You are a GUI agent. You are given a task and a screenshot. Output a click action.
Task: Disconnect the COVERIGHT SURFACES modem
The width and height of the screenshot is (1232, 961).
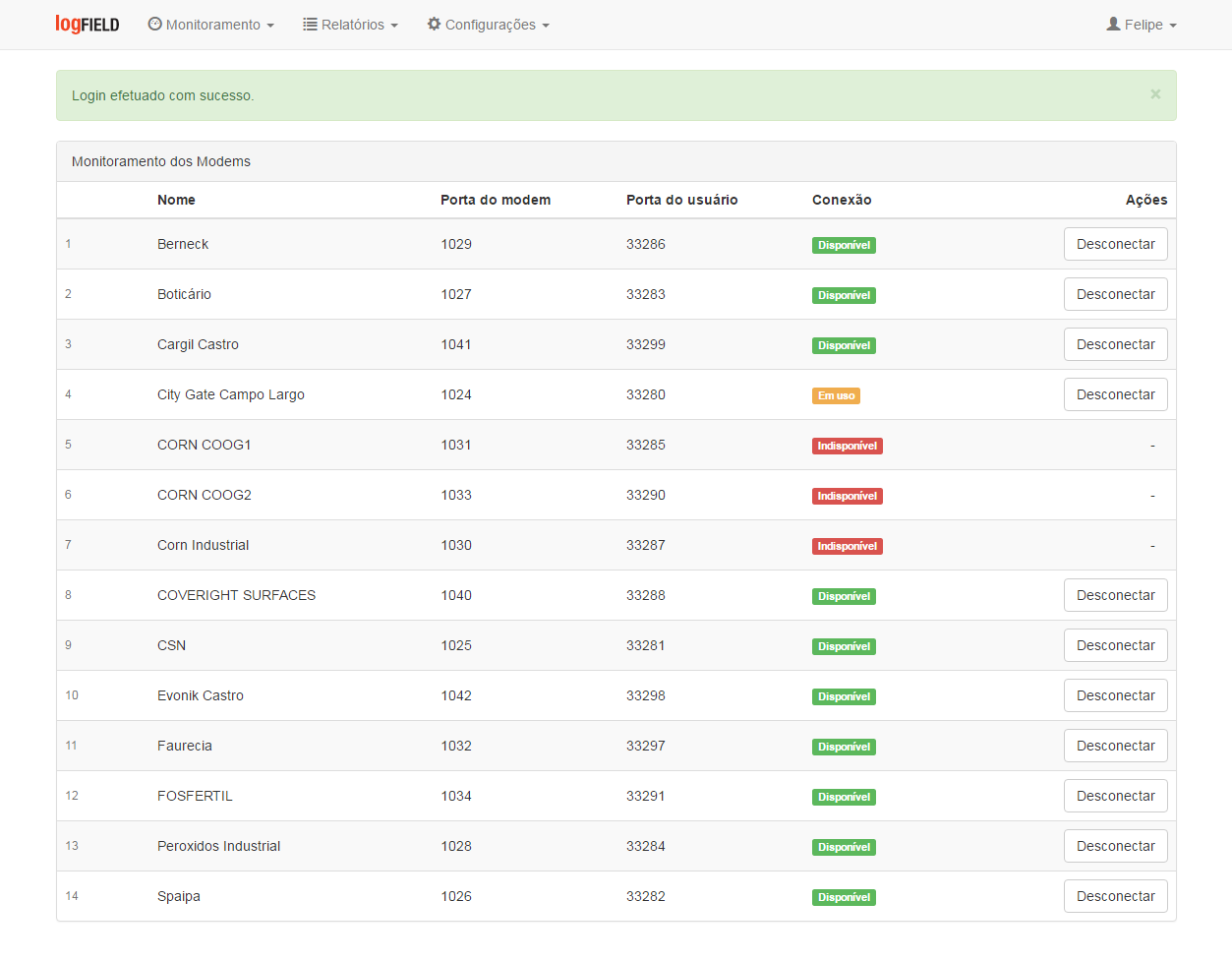click(x=1116, y=595)
